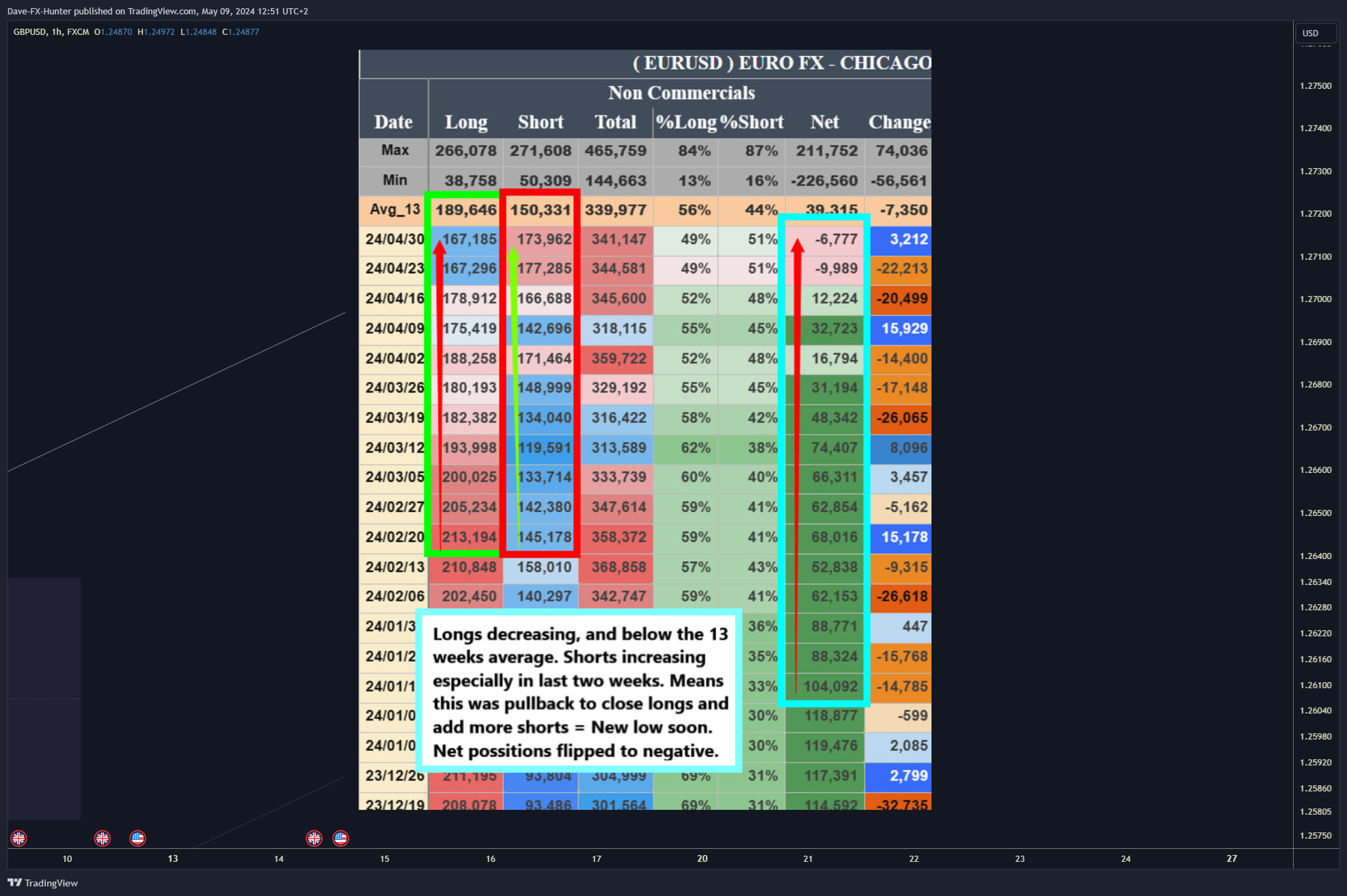
Task: Click the 1.27000 price axis label
Action: [x=1316, y=299]
